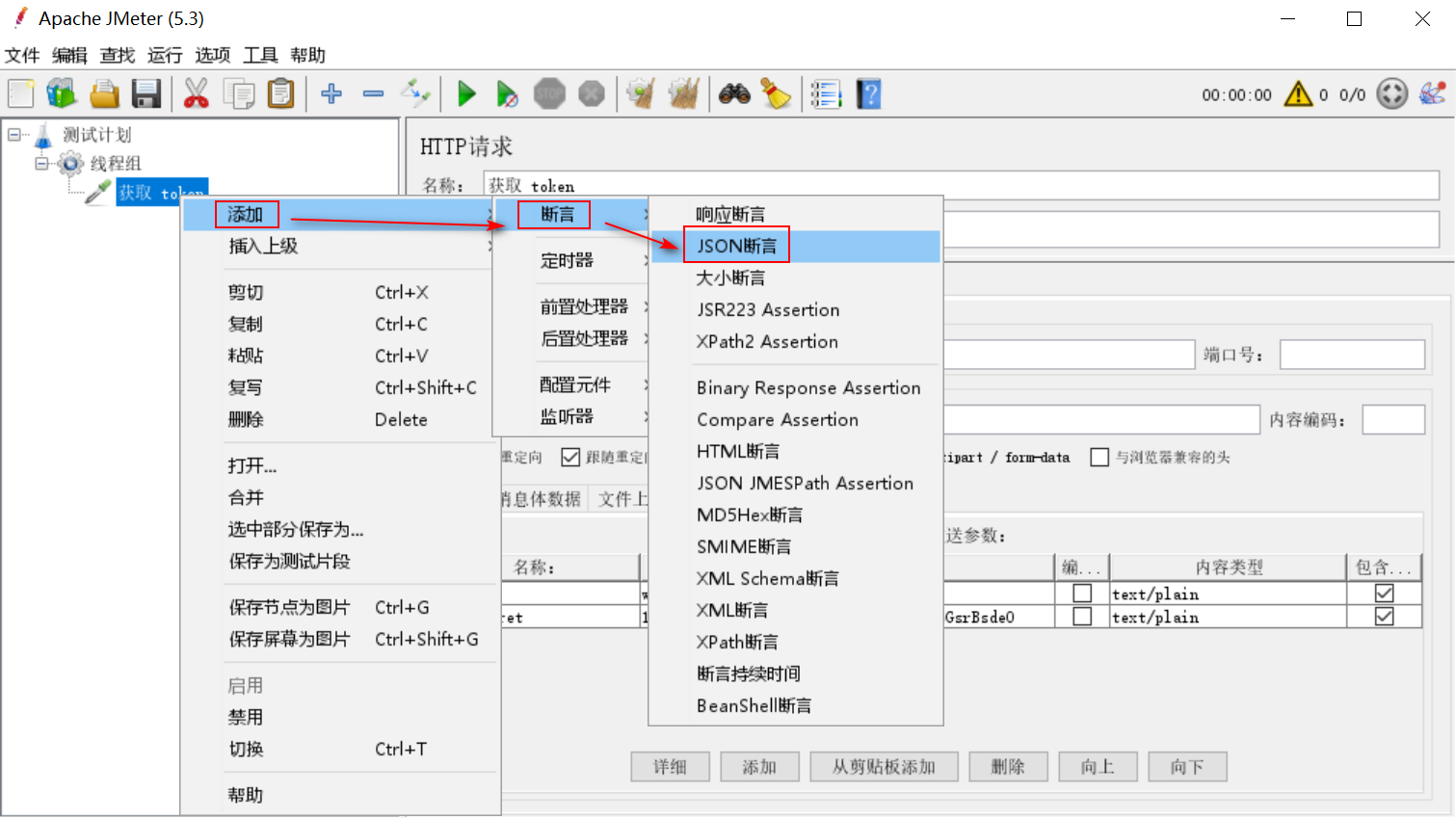Select 禁用 in the context menu
This screenshot has width=1456, height=818.
pyautogui.click(x=340, y=717)
